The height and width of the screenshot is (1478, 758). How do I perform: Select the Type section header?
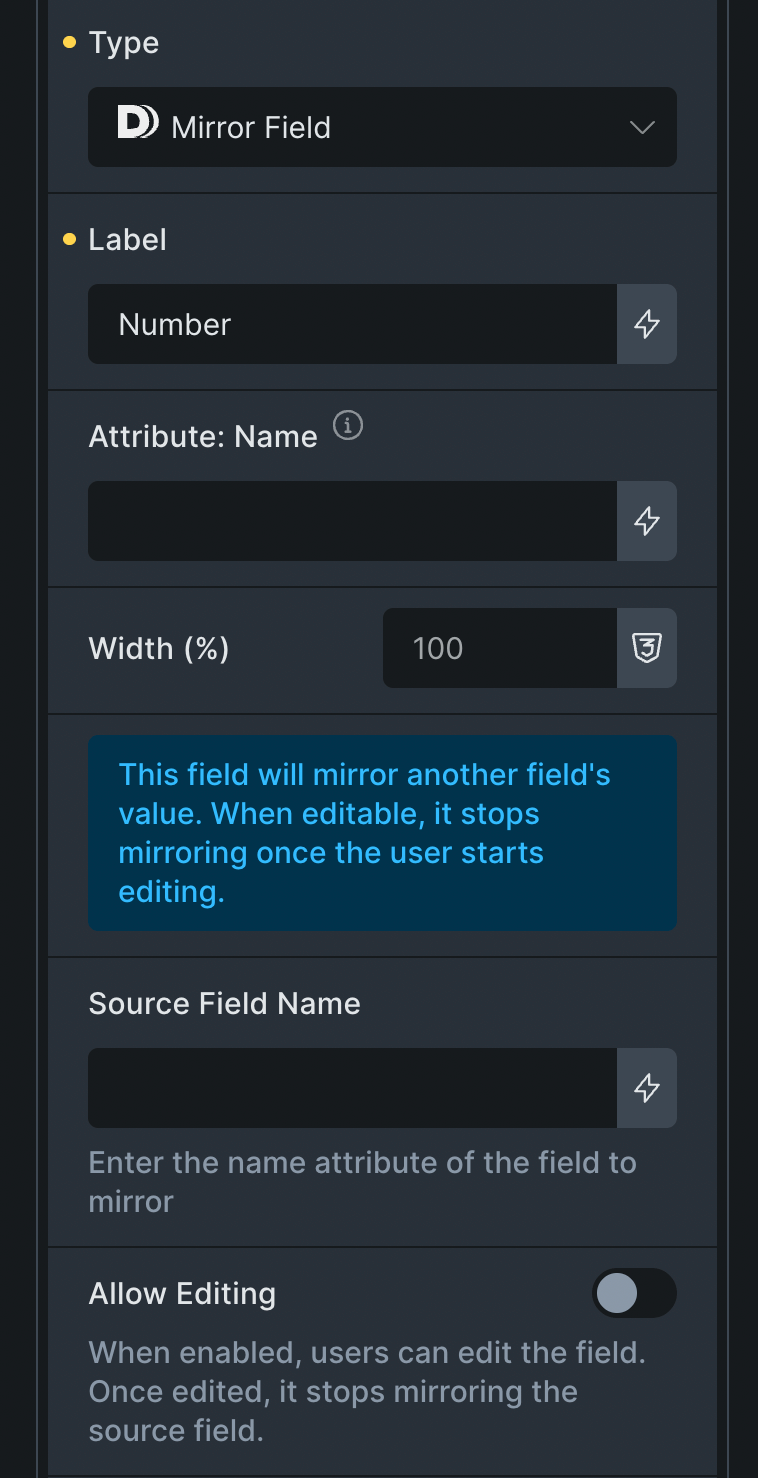(123, 43)
